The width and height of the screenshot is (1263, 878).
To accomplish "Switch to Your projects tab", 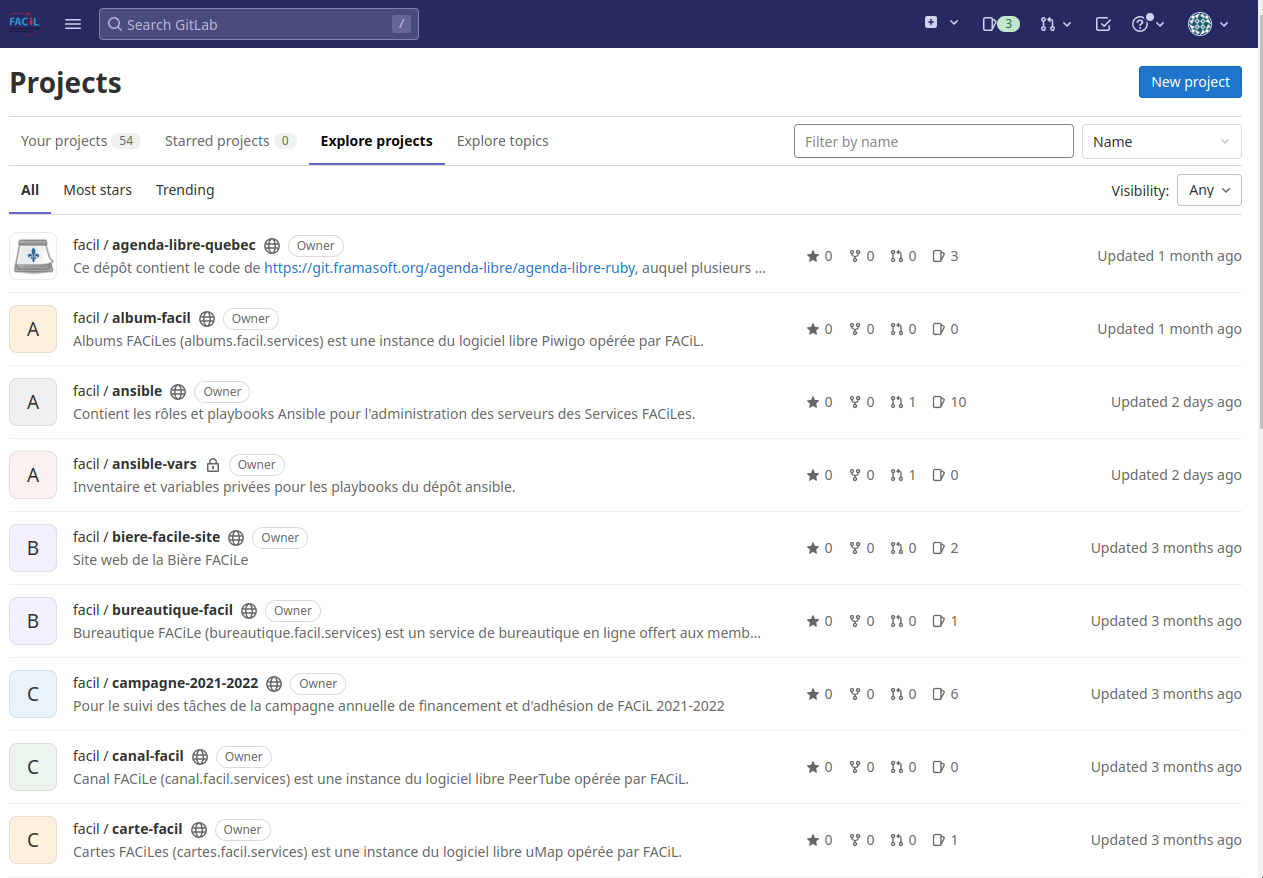I will click(80, 141).
